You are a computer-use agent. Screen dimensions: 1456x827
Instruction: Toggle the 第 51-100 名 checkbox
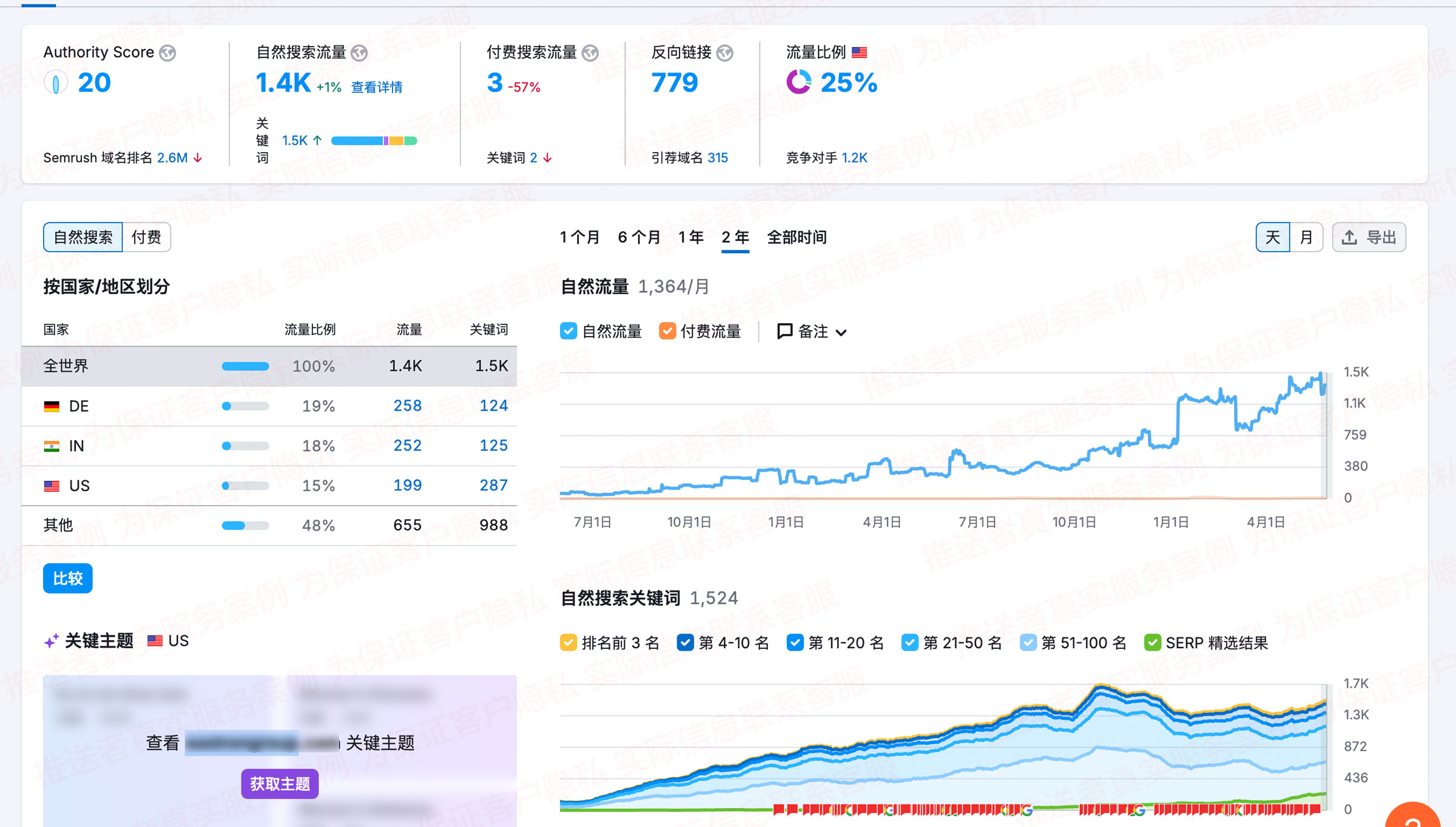click(x=1028, y=643)
